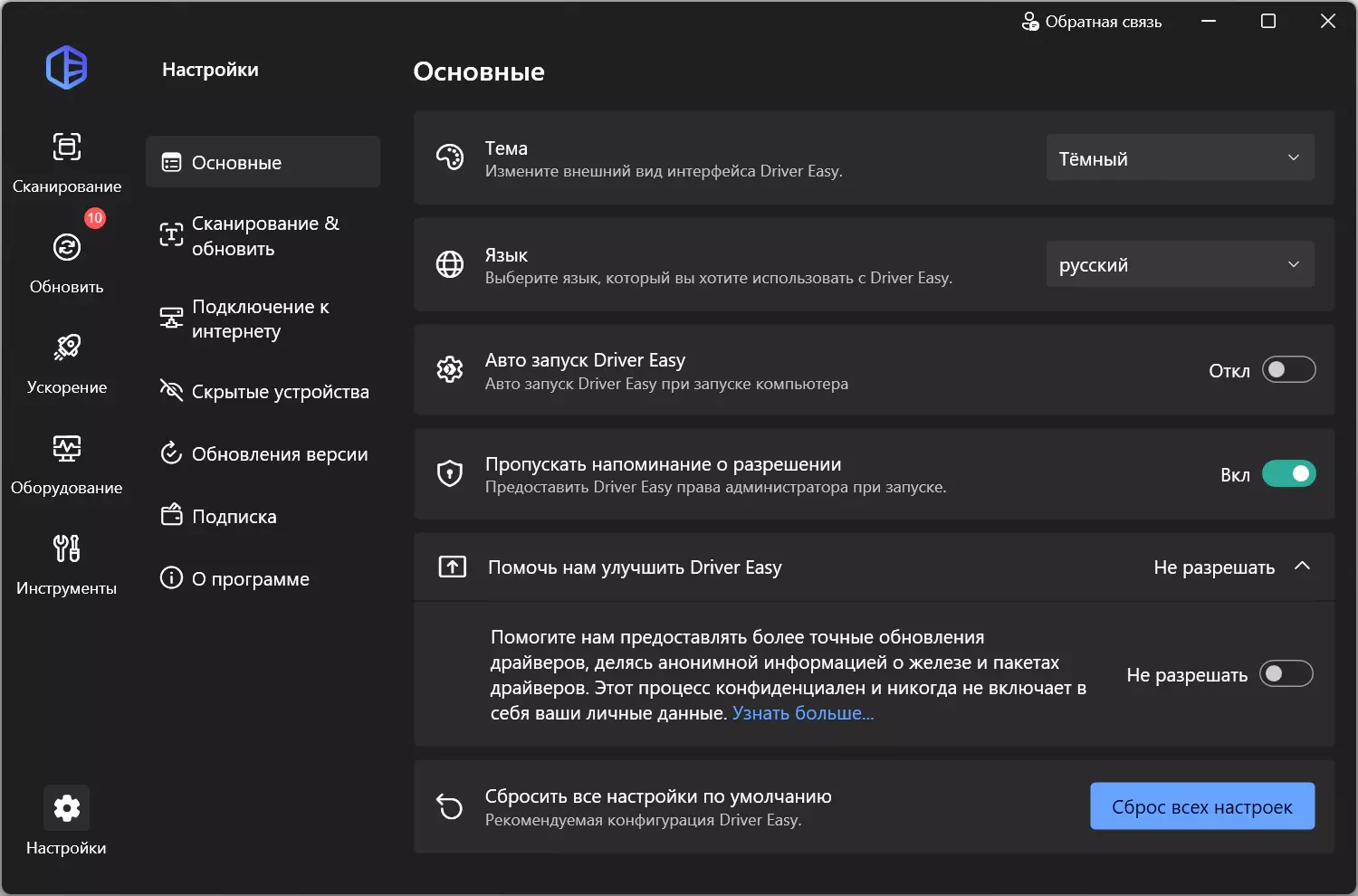Viewport: 1358px width, 896px height.
Task: Open Обновления версии settings
Action: pyautogui.click(x=263, y=453)
